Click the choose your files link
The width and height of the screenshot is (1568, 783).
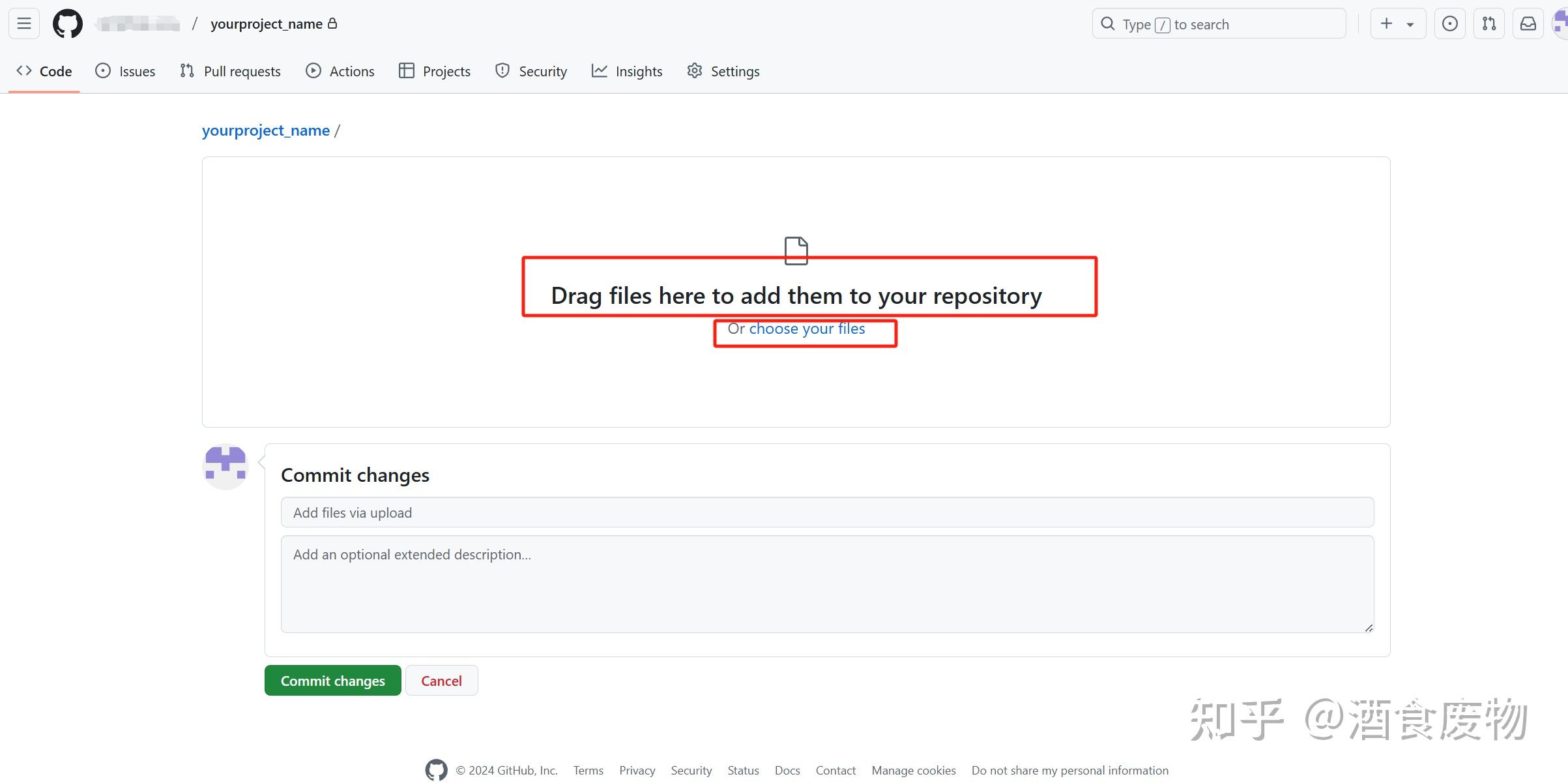coord(806,328)
